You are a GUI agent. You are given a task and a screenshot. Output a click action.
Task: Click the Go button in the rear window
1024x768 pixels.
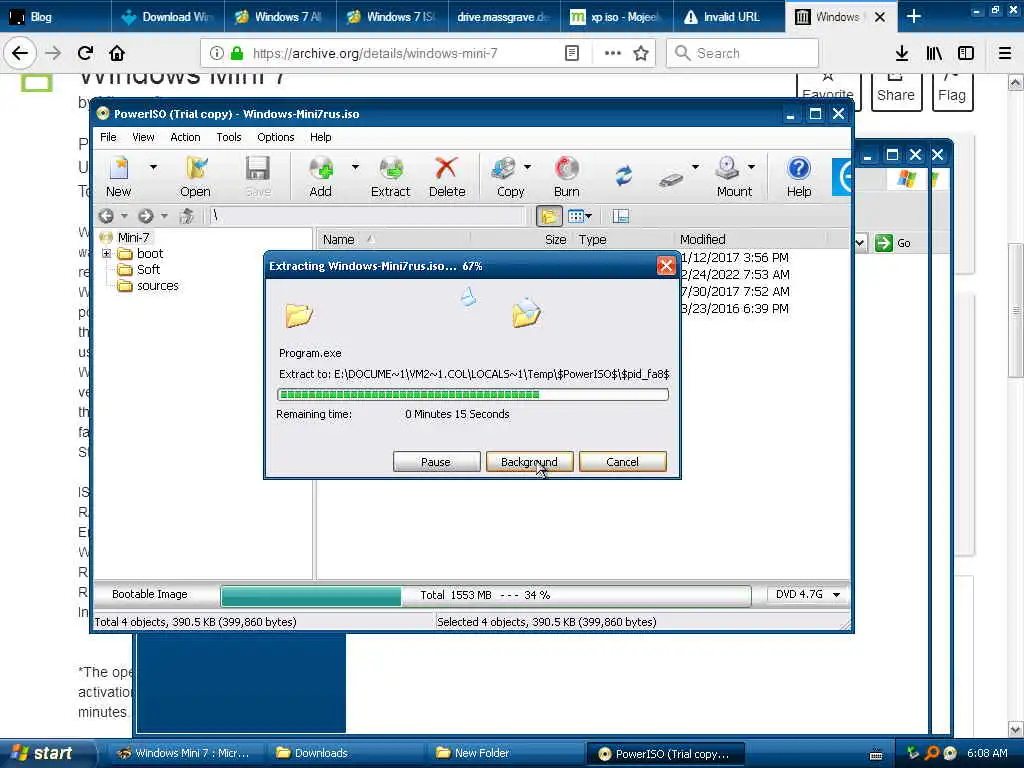(893, 243)
